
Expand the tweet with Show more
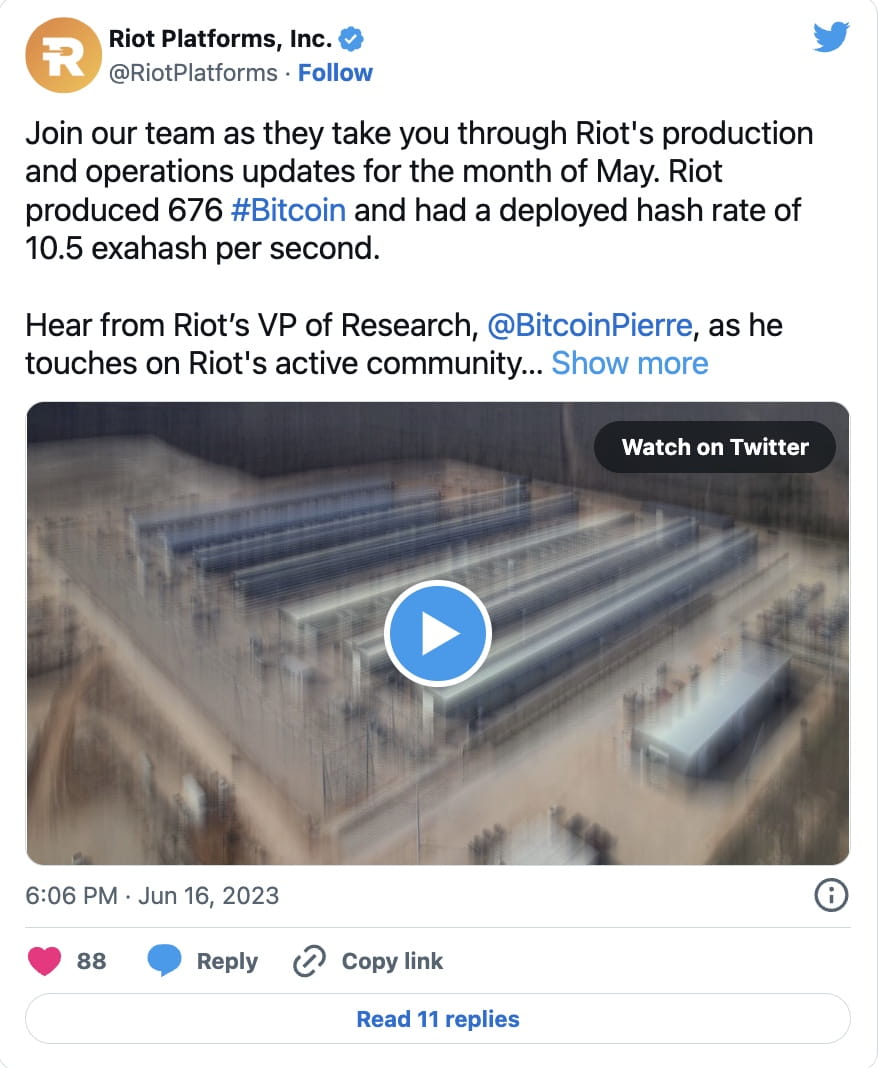point(630,363)
